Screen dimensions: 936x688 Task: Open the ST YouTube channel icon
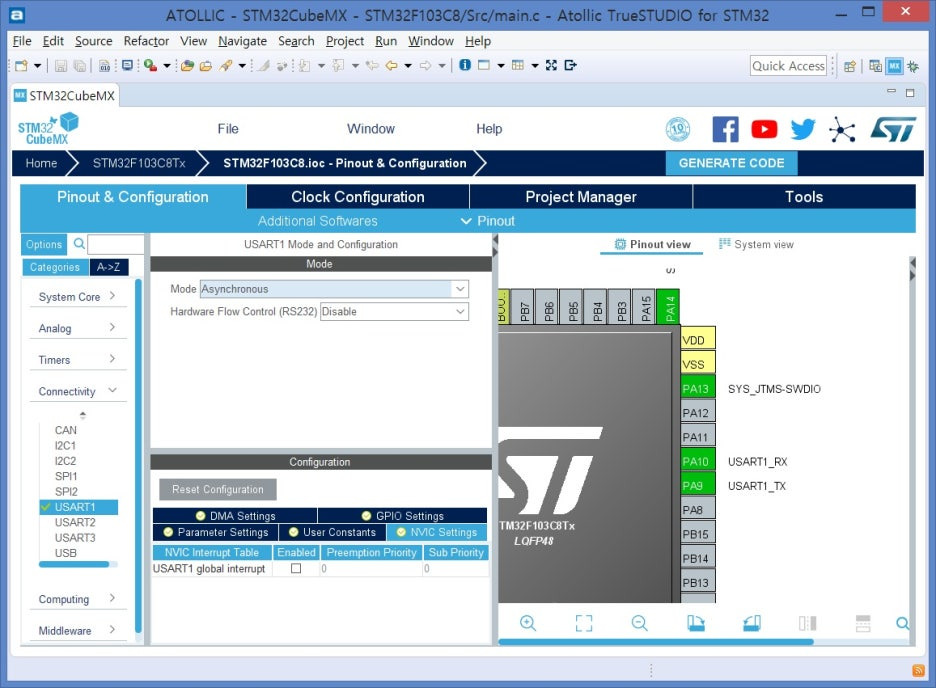(x=764, y=129)
